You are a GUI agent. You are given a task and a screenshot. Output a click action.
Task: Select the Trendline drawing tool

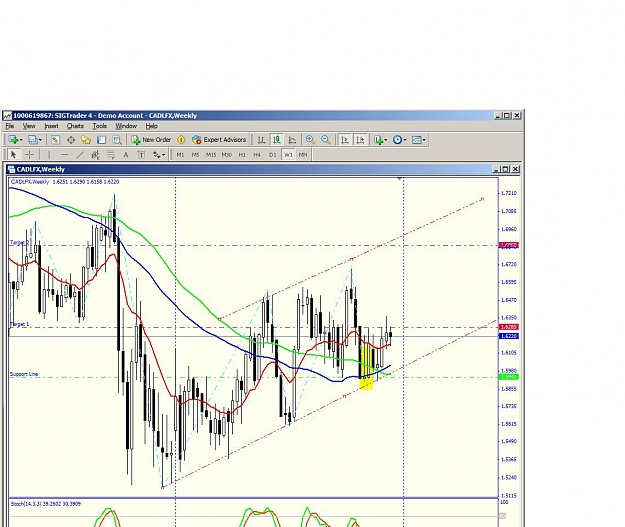pyautogui.click(x=80, y=155)
